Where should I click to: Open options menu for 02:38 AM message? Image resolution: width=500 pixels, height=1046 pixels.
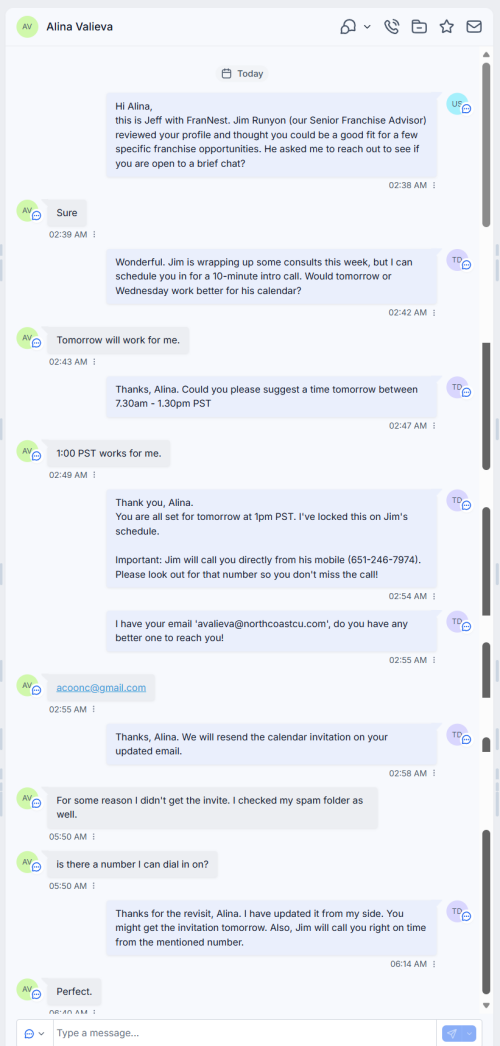point(434,185)
